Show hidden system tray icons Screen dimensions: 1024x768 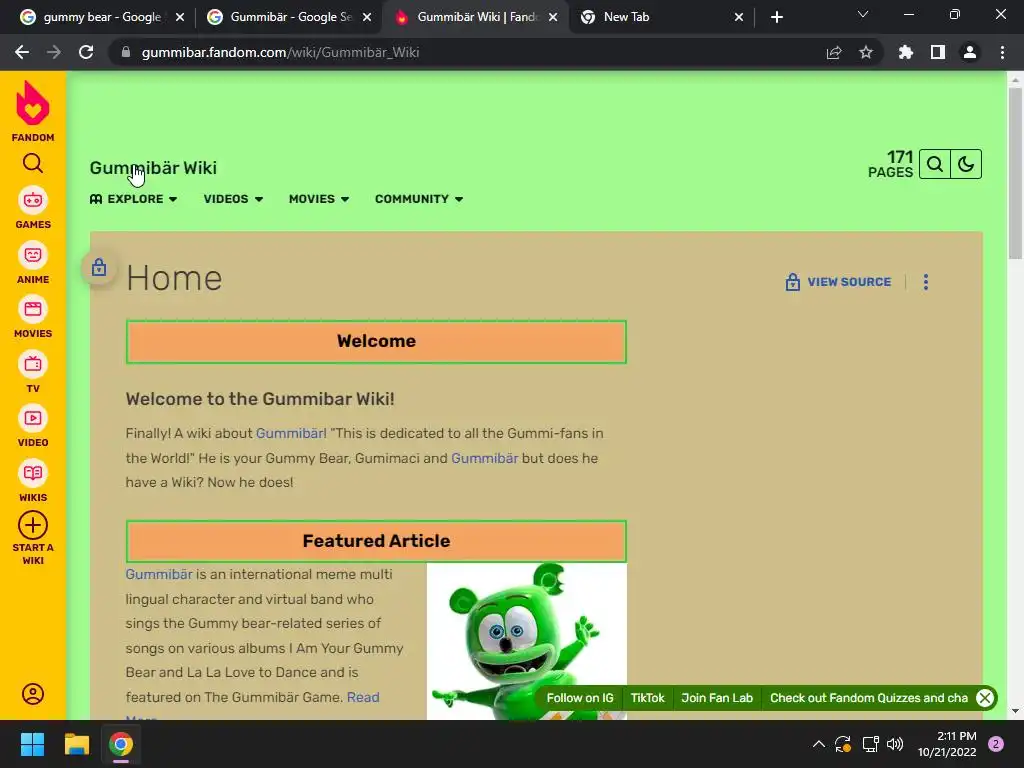pos(818,744)
